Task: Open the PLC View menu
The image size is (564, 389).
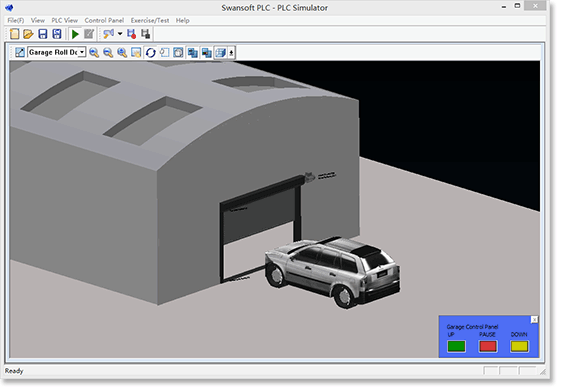Action: [65, 21]
